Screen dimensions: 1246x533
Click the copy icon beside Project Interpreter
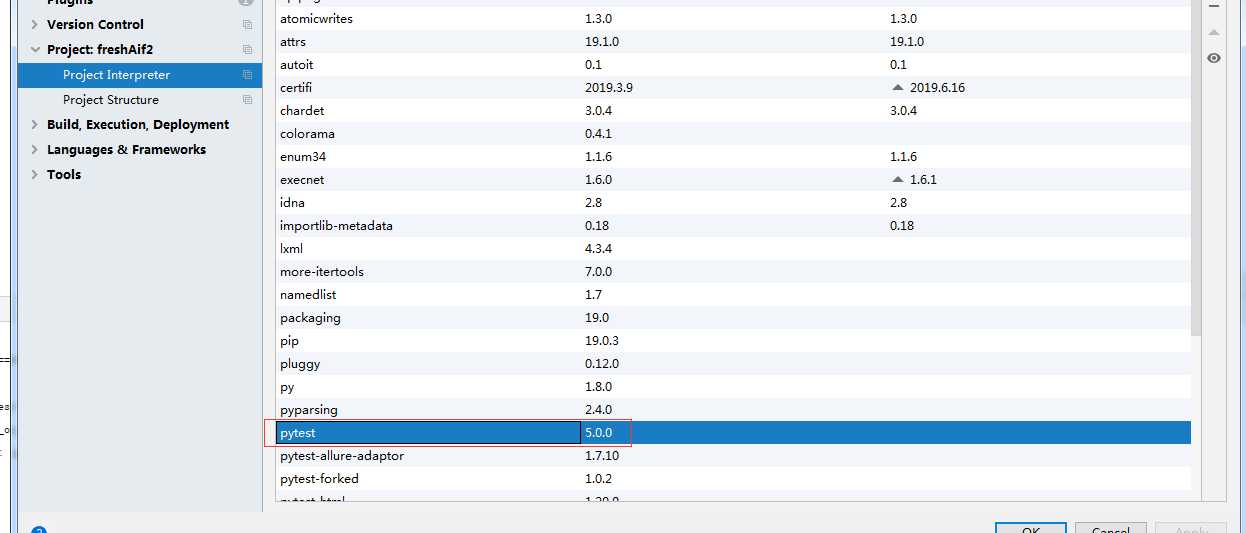pyautogui.click(x=247, y=74)
